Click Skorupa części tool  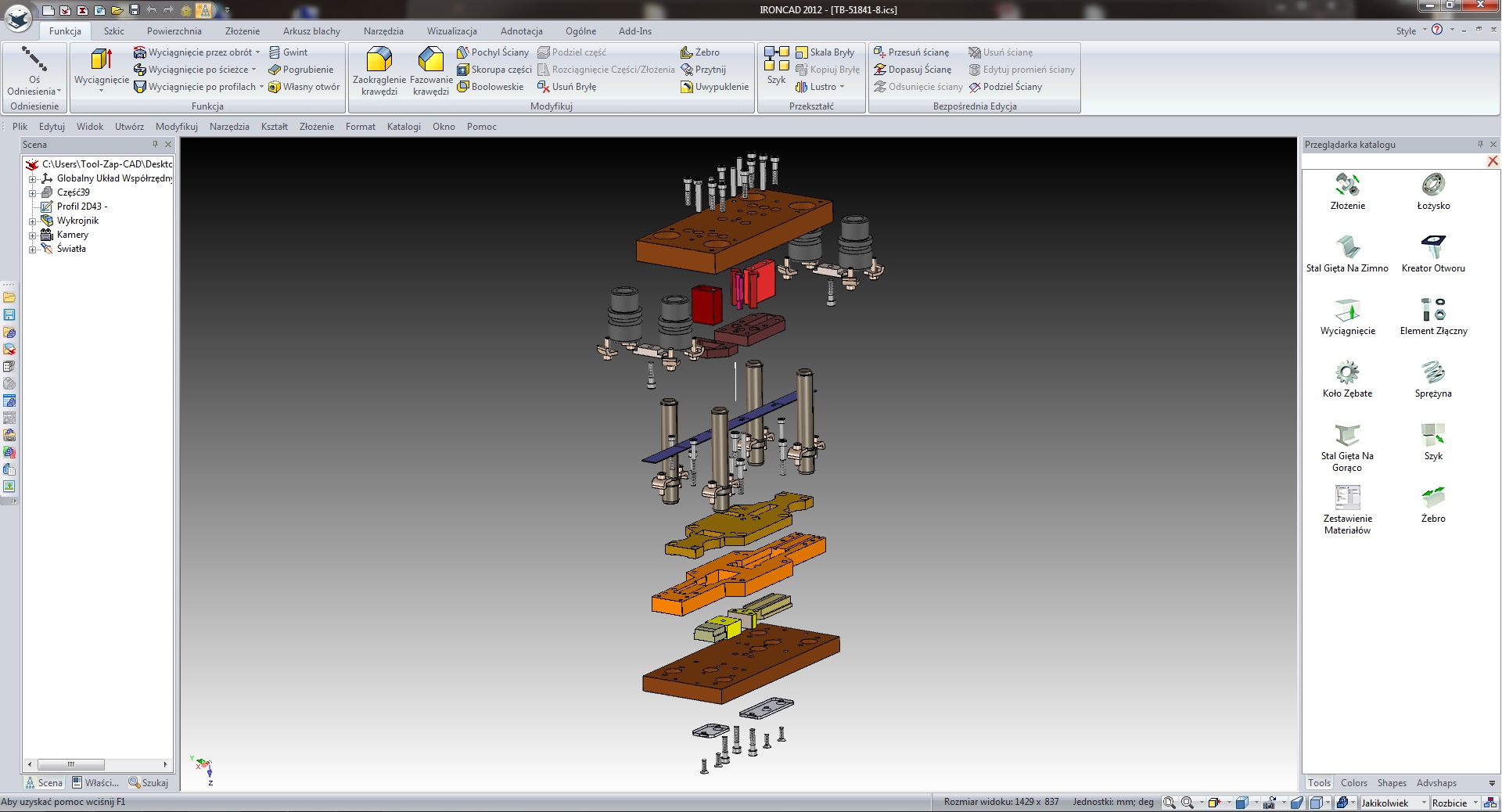click(494, 70)
